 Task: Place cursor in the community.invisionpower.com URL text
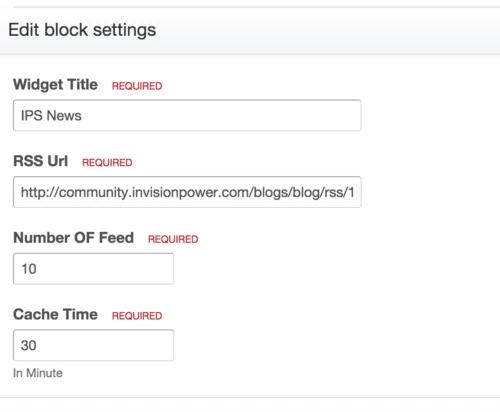[187, 192]
